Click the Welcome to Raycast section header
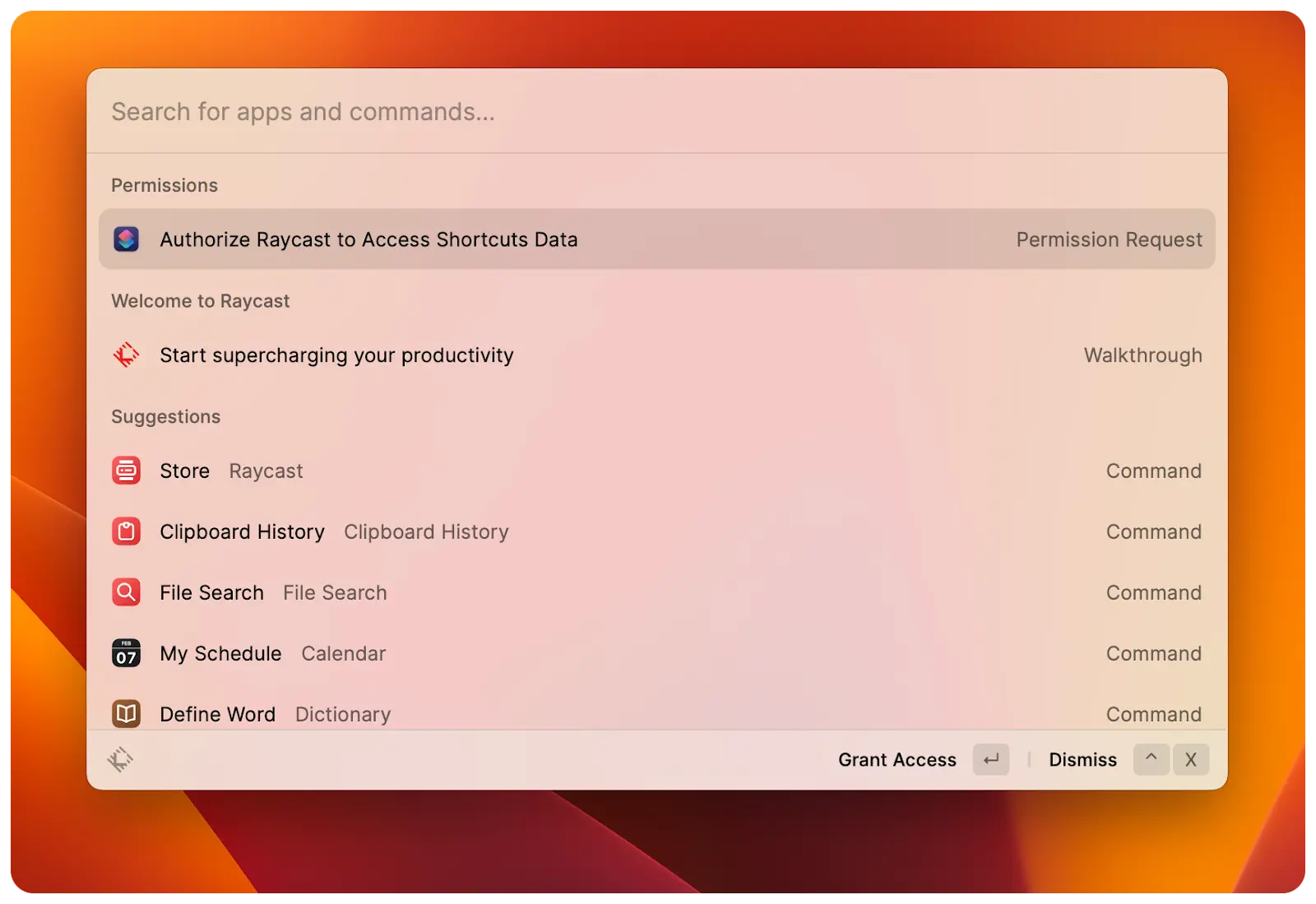1316x904 pixels. click(201, 301)
